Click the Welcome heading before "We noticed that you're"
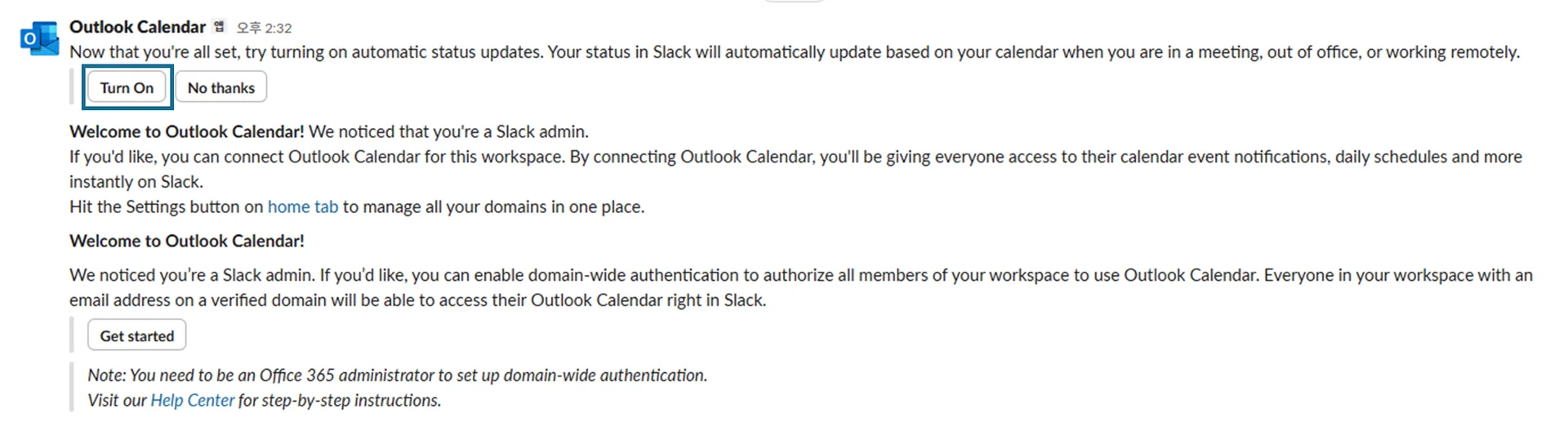Image resolution: width=1568 pixels, height=422 pixels. pos(186,132)
